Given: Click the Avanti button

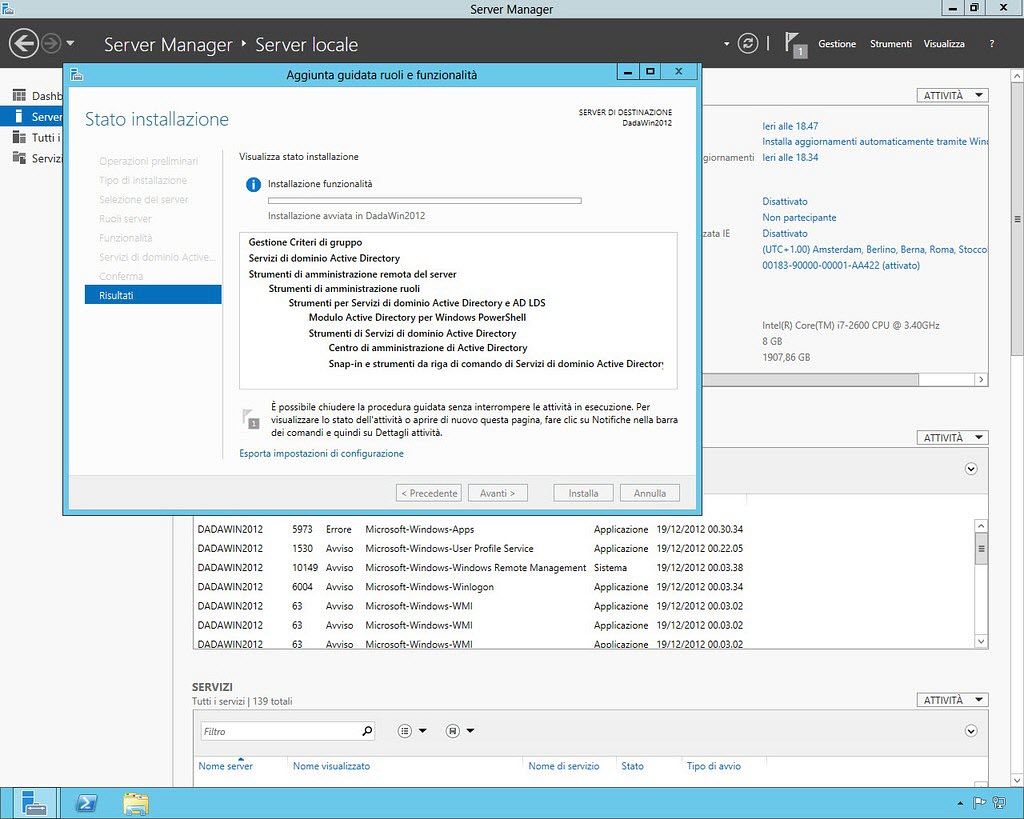Looking at the screenshot, I should [498, 493].
